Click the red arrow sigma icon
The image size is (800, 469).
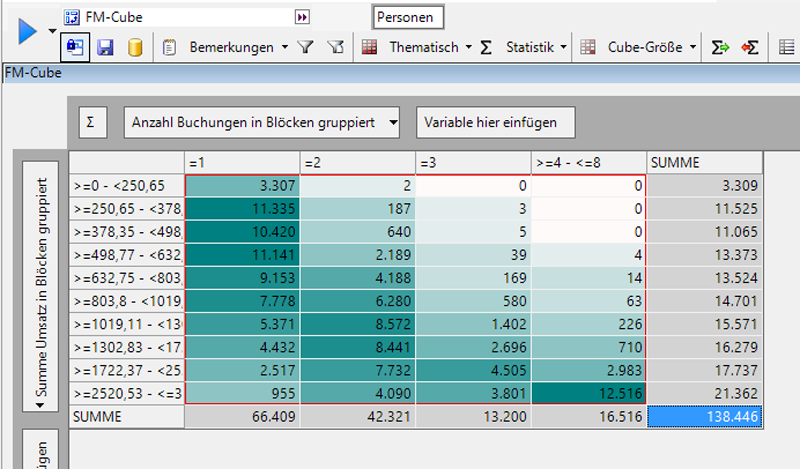tap(749, 47)
